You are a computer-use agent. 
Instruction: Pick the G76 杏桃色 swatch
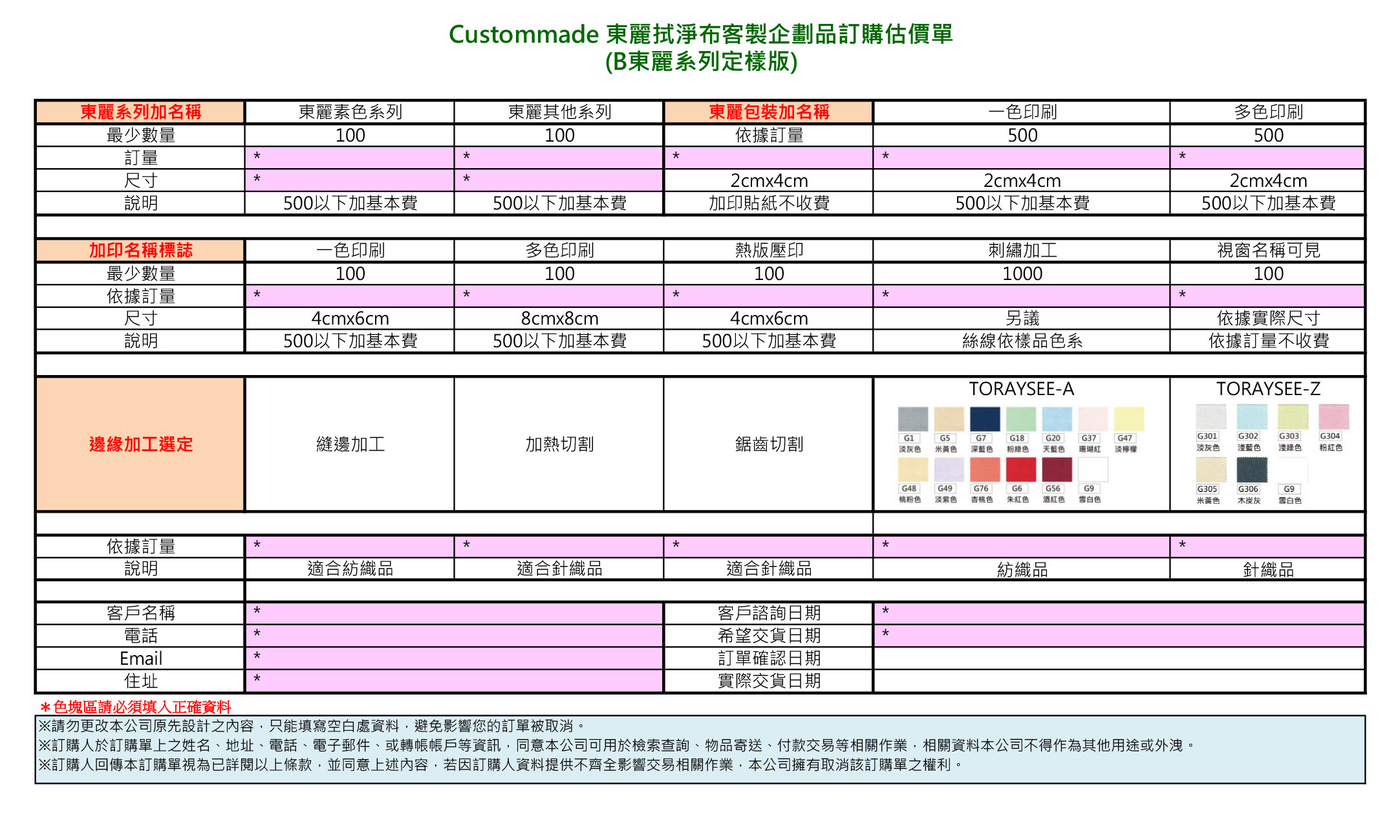click(985, 469)
